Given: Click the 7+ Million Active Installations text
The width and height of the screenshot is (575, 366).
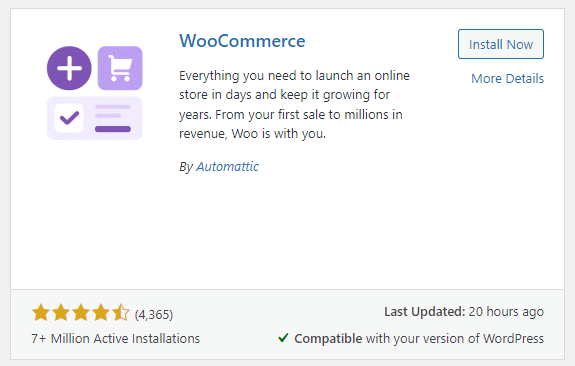Looking at the screenshot, I should [116, 338].
